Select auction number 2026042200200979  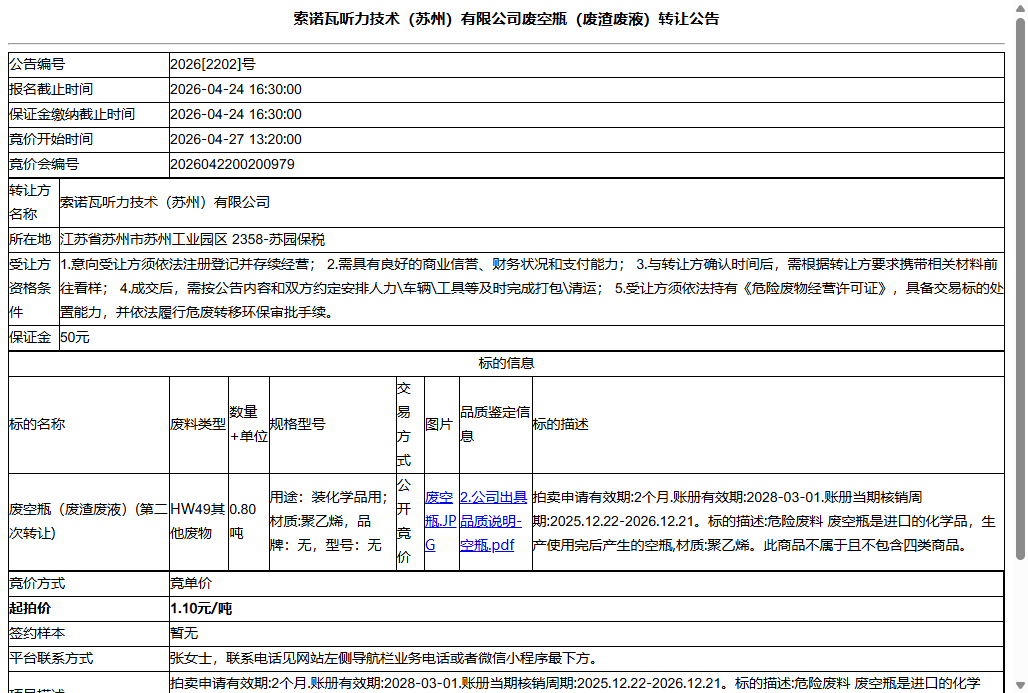(x=233, y=164)
